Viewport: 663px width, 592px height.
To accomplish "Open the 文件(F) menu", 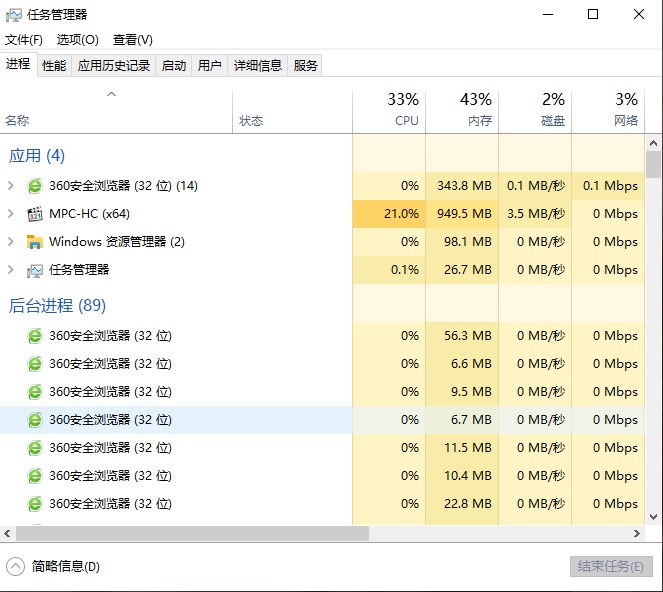I will pyautogui.click(x=24, y=40).
